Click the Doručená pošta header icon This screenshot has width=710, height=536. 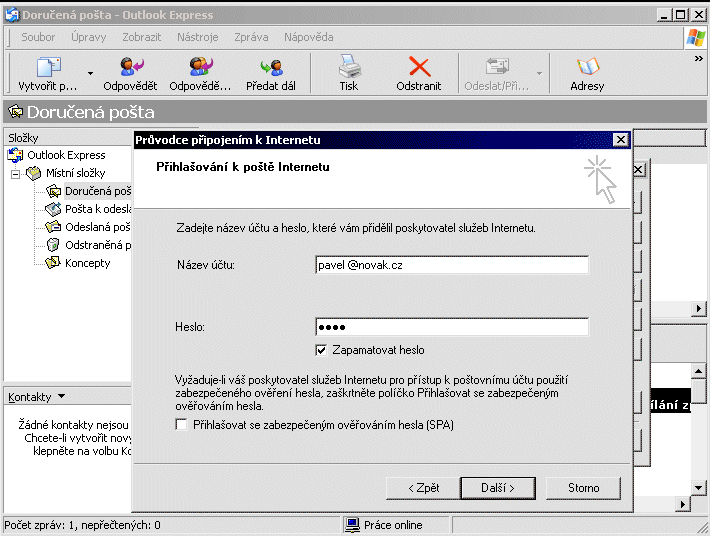click(x=16, y=111)
